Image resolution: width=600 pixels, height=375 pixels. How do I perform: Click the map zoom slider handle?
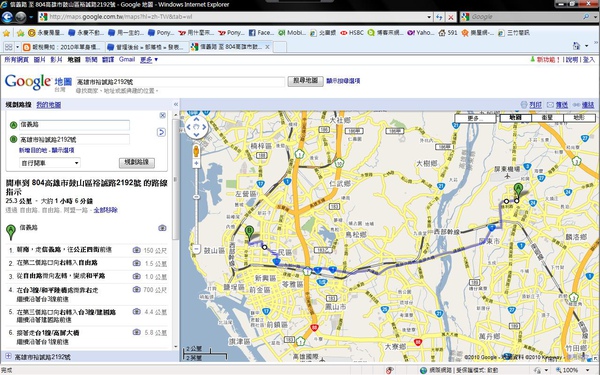[x=196, y=197]
